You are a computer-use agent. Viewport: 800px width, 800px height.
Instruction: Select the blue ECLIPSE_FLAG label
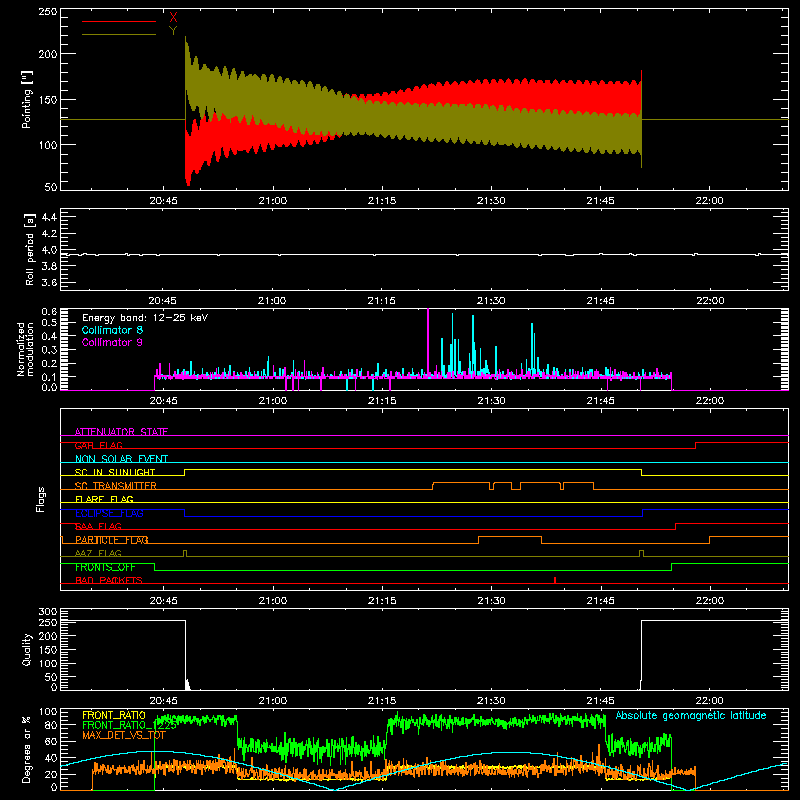pyautogui.click(x=109, y=513)
